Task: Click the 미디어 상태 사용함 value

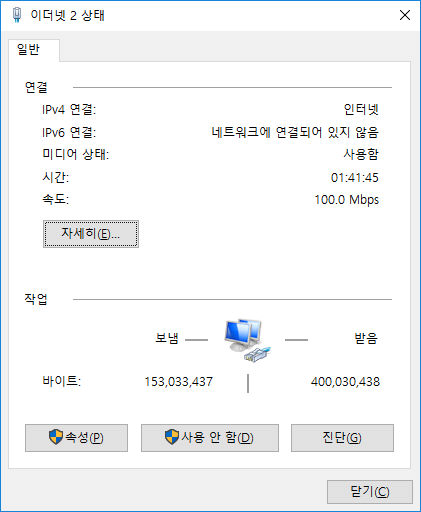Action: click(361, 154)
